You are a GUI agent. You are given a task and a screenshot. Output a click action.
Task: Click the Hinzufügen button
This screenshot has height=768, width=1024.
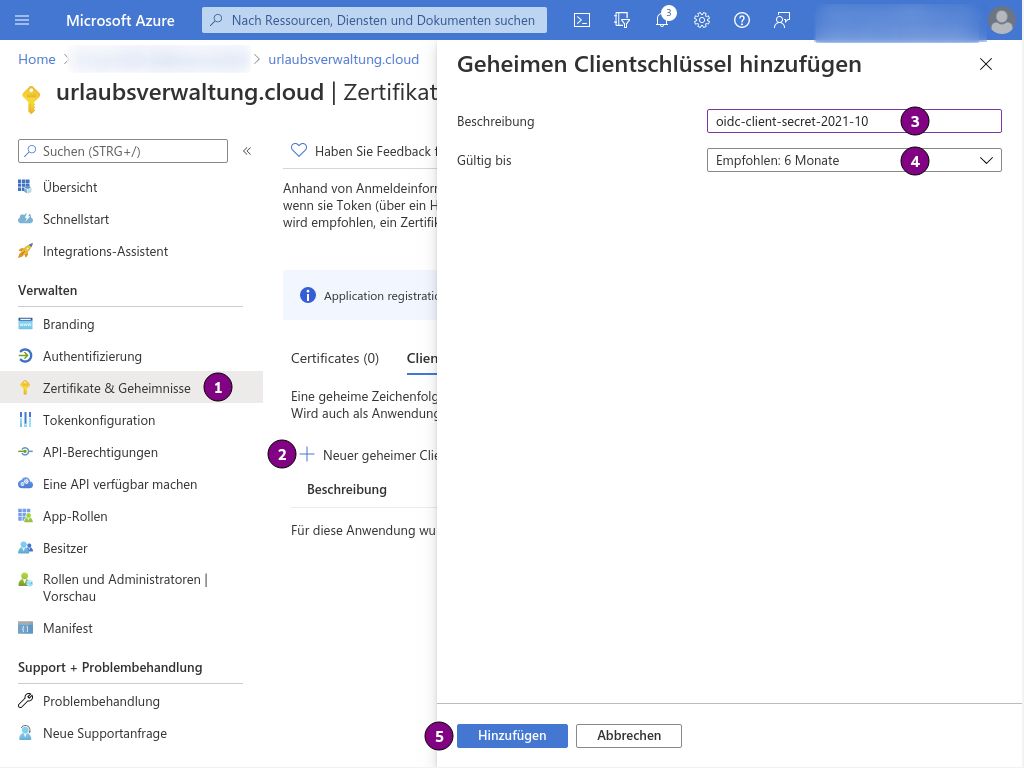pos(512,735)
